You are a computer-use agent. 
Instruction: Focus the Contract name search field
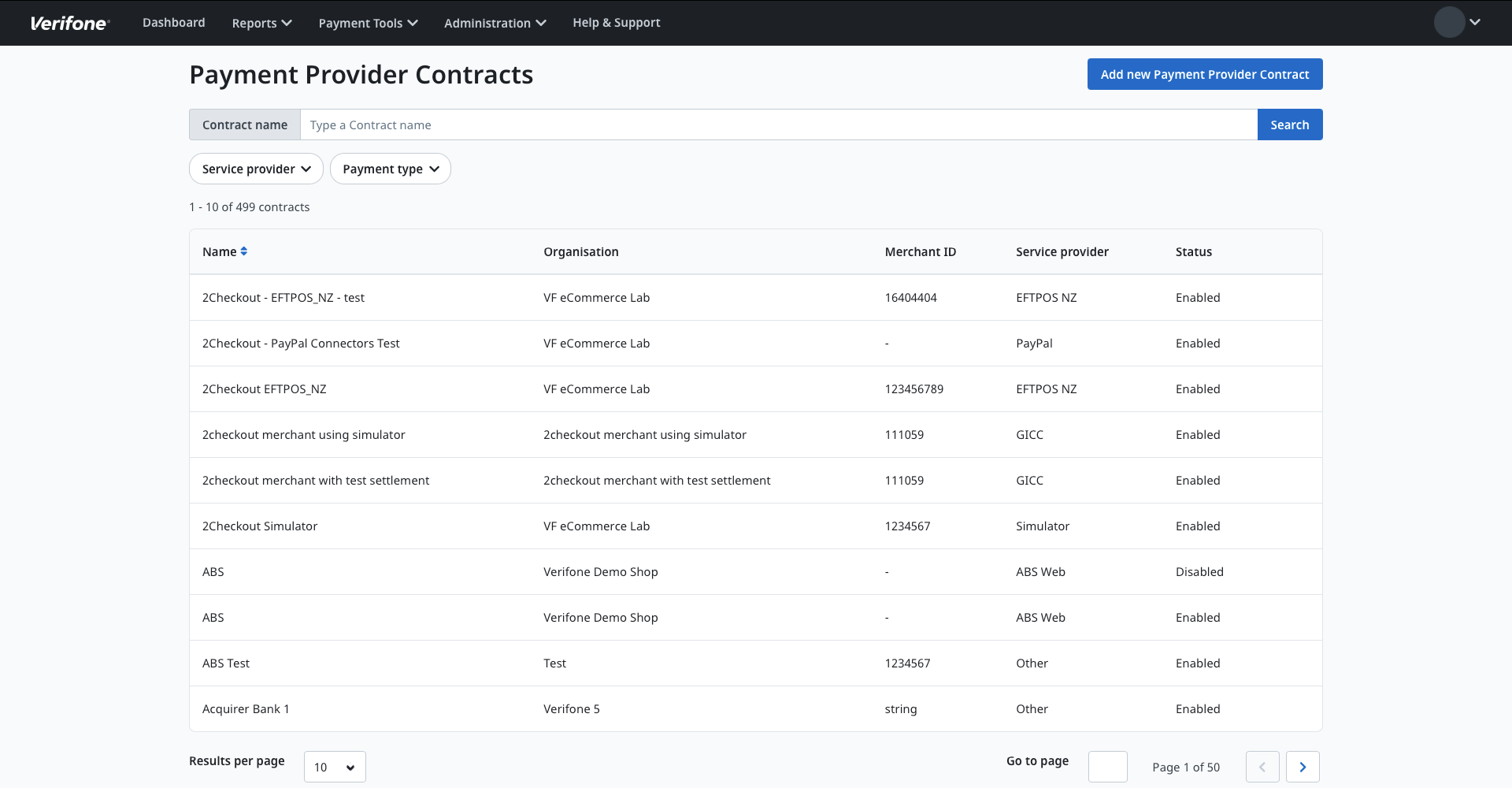(778, 125)
